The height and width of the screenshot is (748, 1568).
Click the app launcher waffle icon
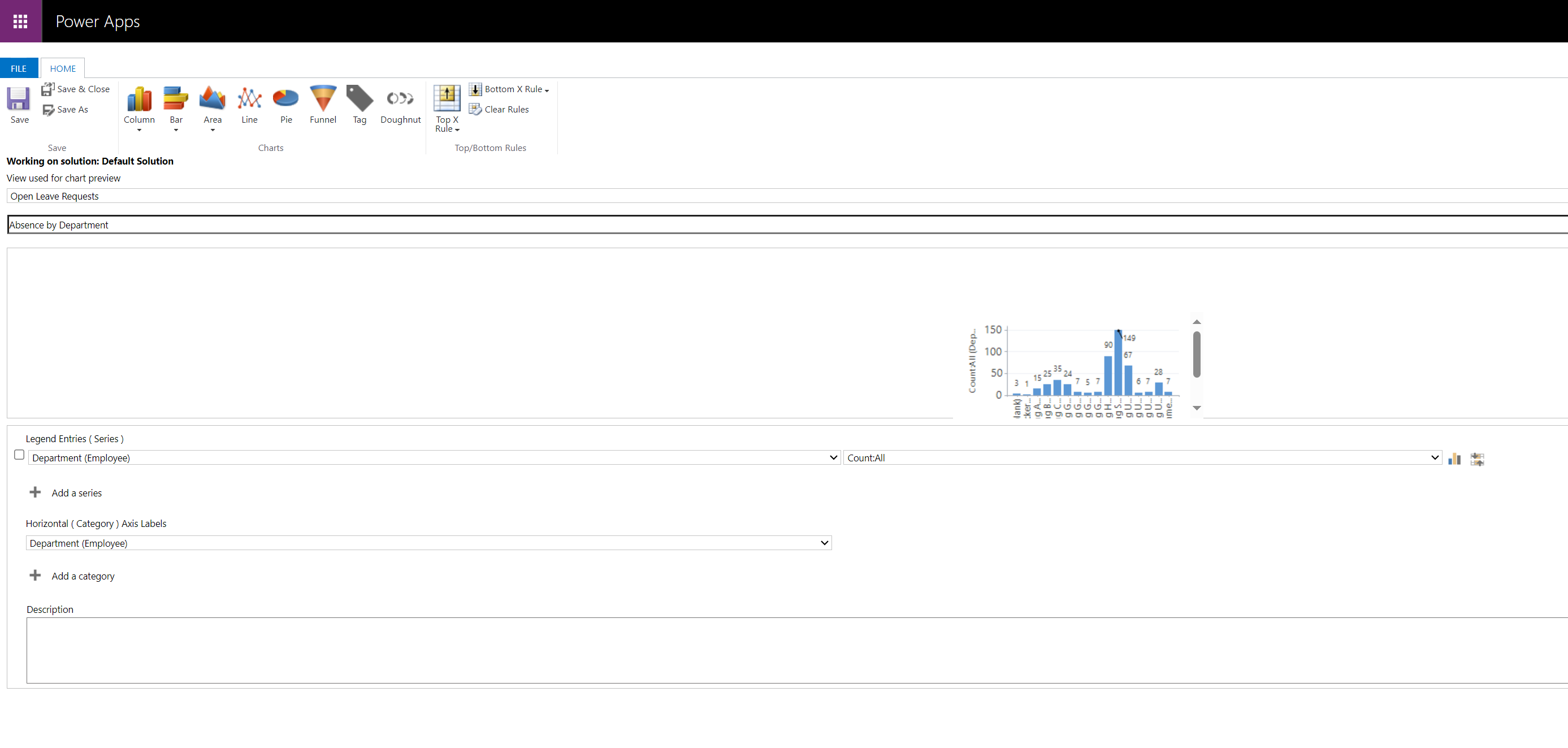click(21, 21)
